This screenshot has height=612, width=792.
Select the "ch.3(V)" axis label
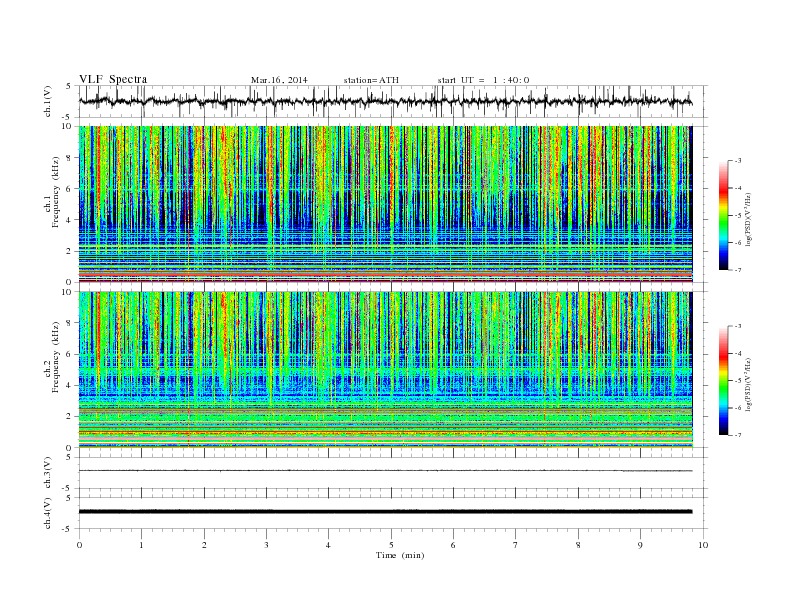48,473
